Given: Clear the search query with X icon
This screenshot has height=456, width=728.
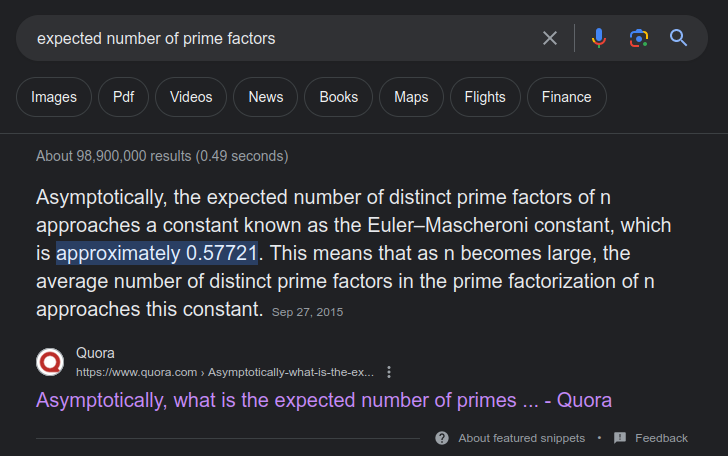Looking at the screenshot, I should (x=550, y=38).
